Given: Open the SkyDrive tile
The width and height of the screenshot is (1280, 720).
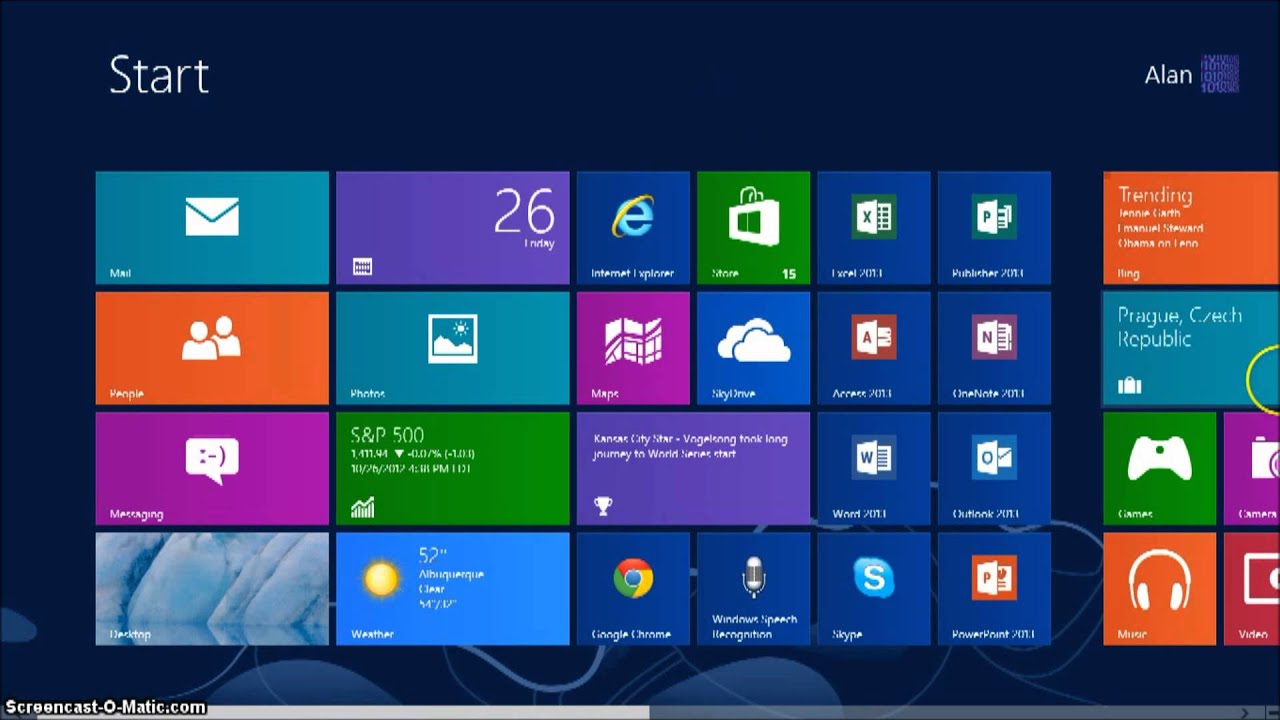Looking at the screenshot, I should click(753, 348).
